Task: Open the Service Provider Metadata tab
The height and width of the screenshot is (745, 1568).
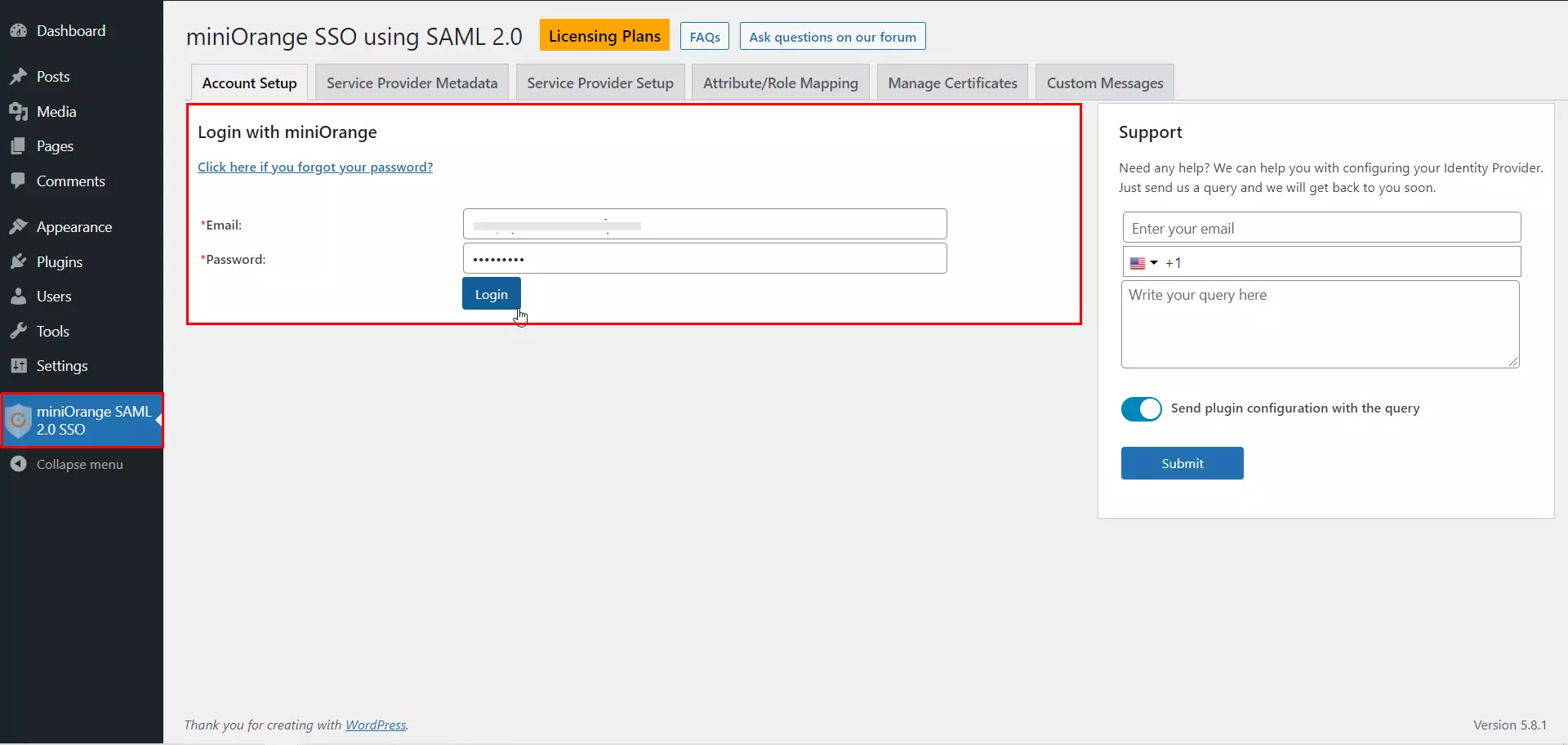Action: click(x=412, y=83)
